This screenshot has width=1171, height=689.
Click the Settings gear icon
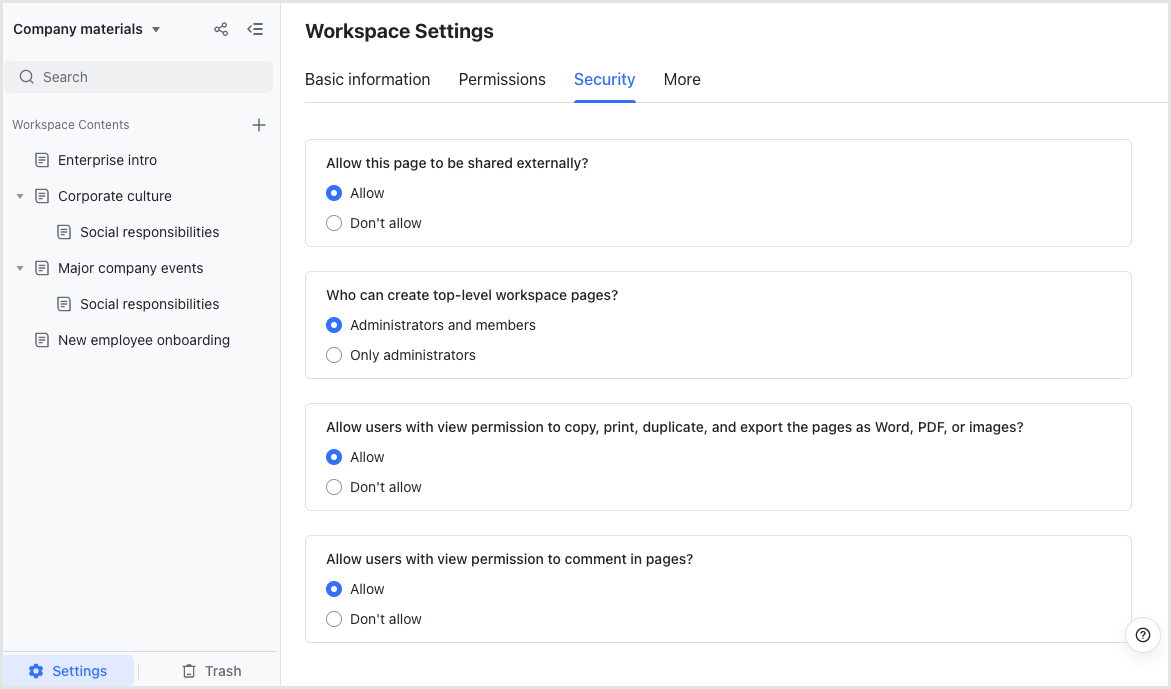coord(36,671)
